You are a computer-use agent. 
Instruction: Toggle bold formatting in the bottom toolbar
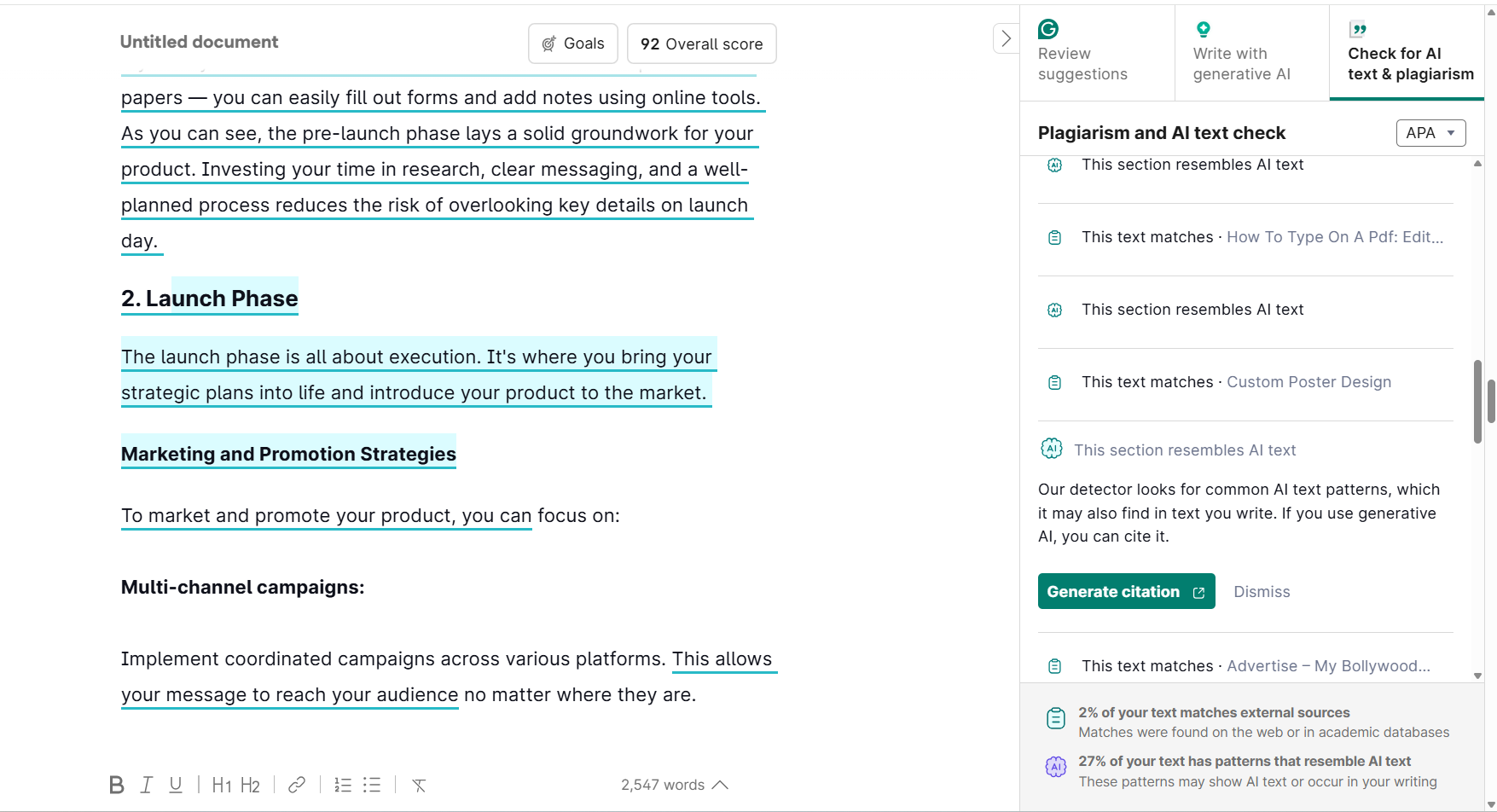[x=117, y=785]
